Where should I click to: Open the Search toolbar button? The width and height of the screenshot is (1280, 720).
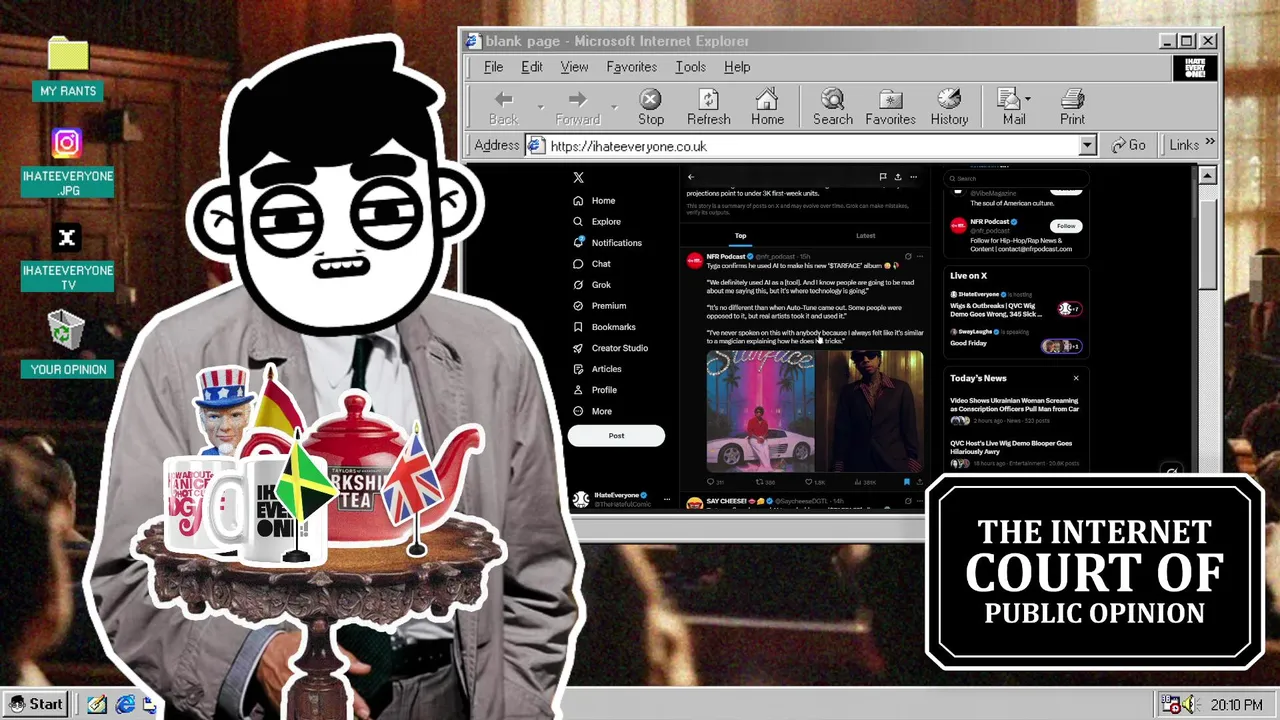click(x=832, y=107)
